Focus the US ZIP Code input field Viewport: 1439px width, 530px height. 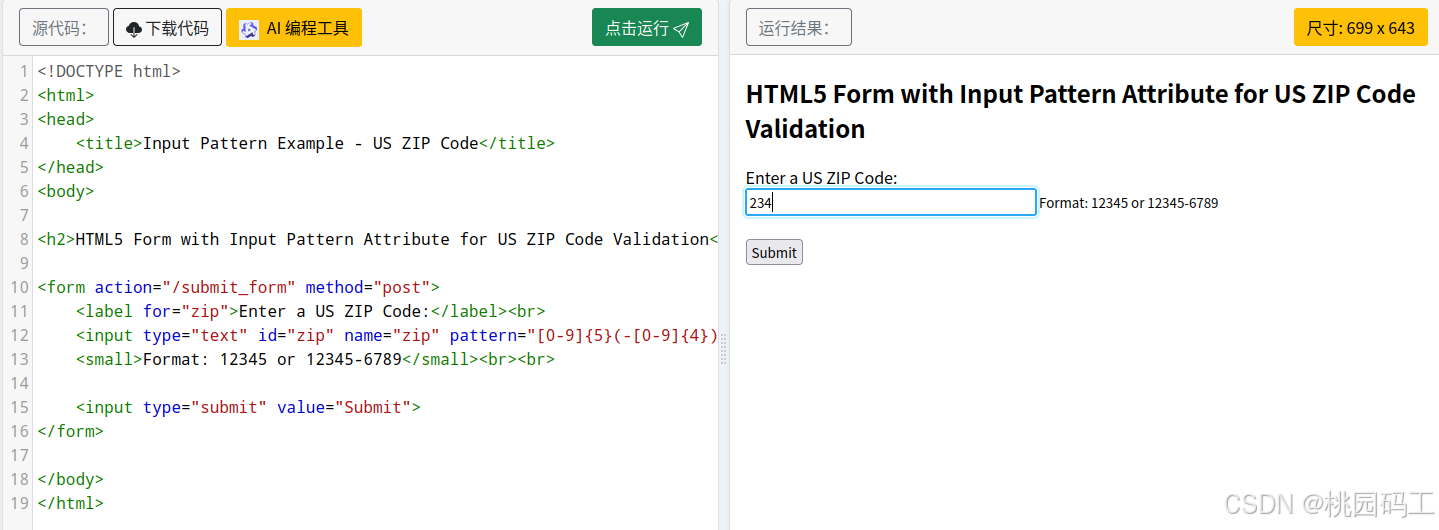pyautogui.click(x=891, y=203)
